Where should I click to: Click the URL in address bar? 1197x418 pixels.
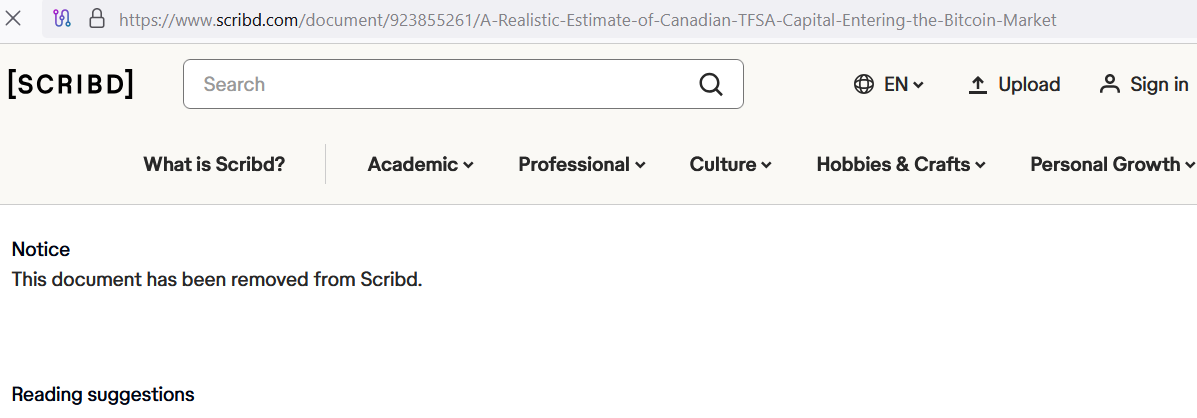(x=587, y=19)
